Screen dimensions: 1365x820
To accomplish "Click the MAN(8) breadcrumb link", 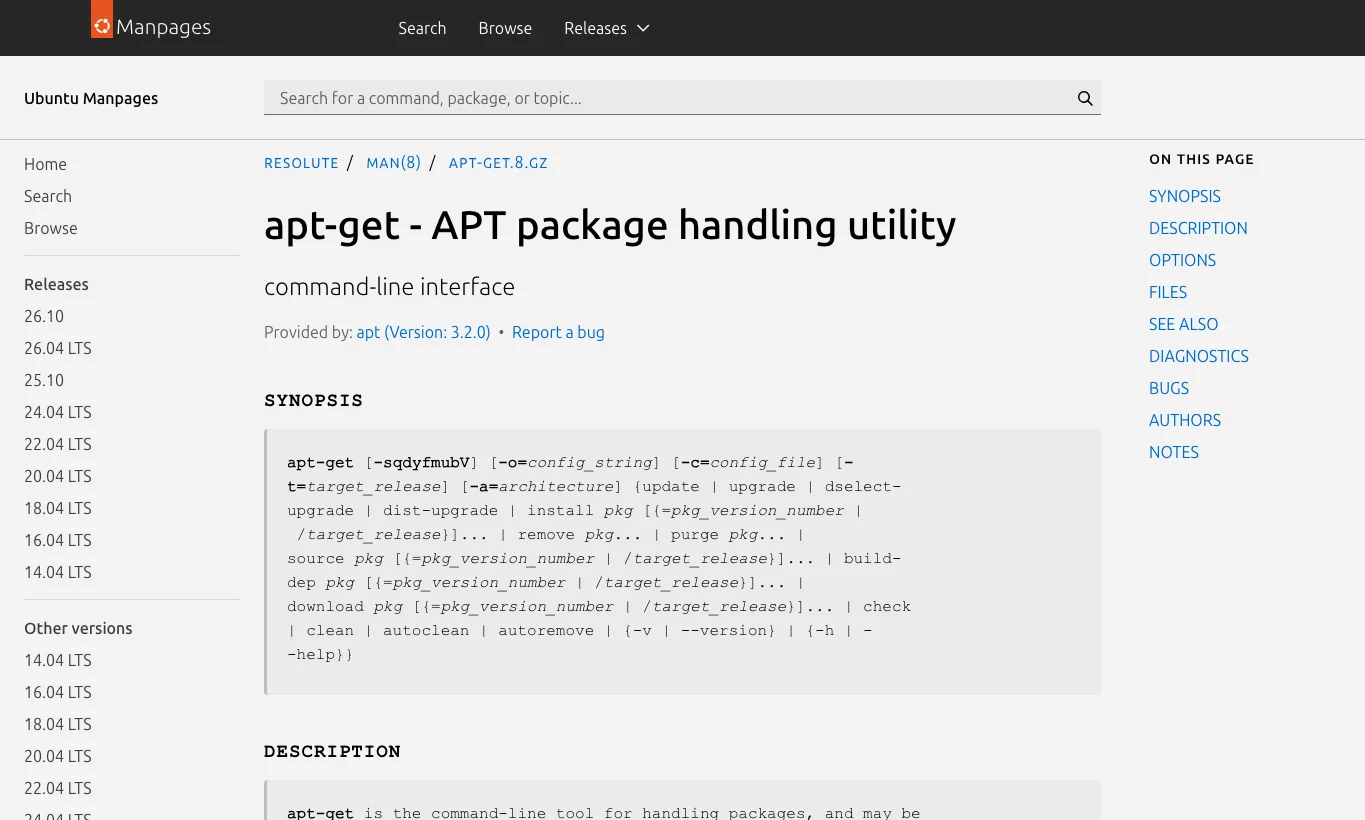I will (393, 163).
